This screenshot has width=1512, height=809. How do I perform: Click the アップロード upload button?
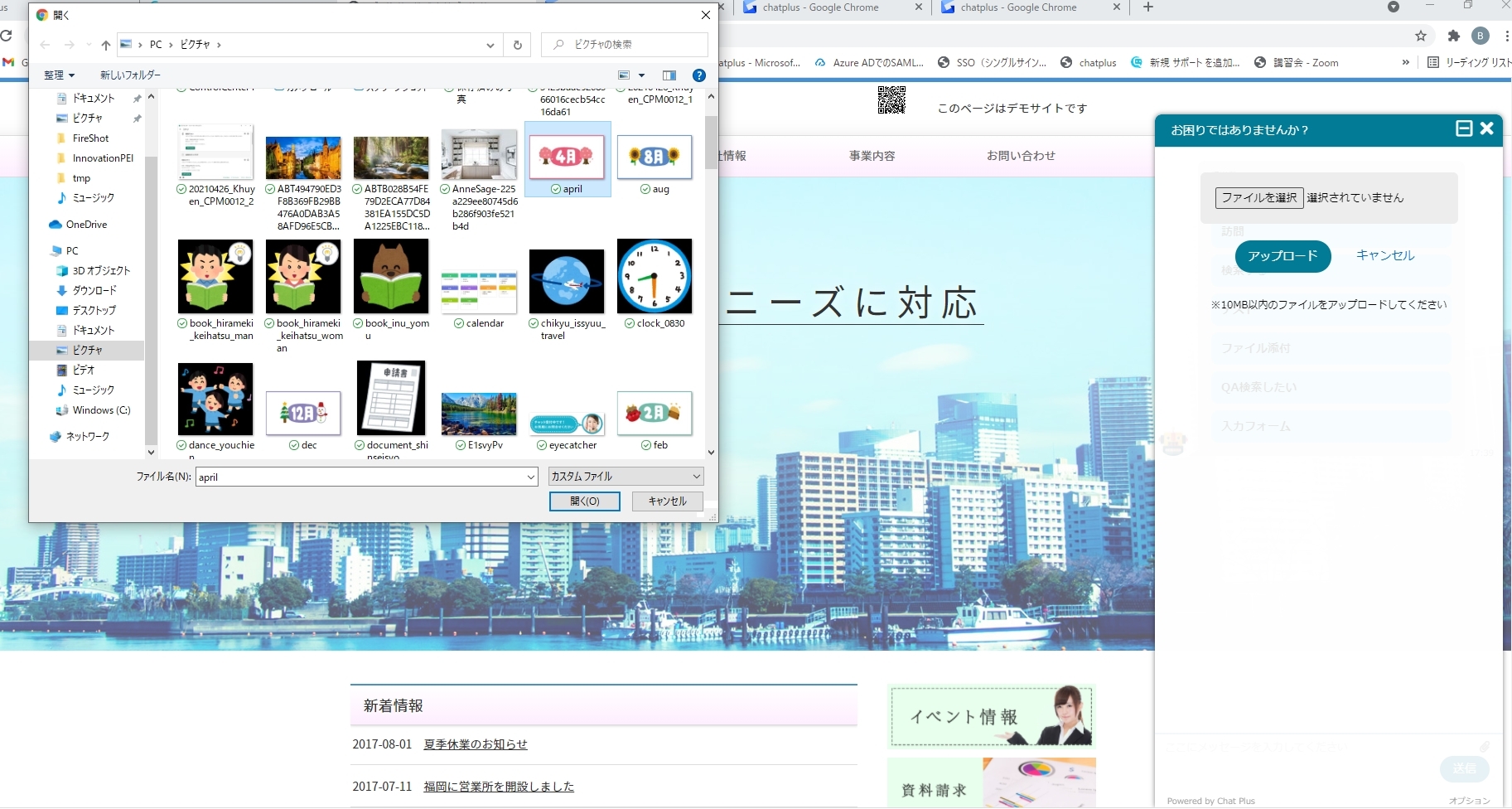coord(1283,256)
